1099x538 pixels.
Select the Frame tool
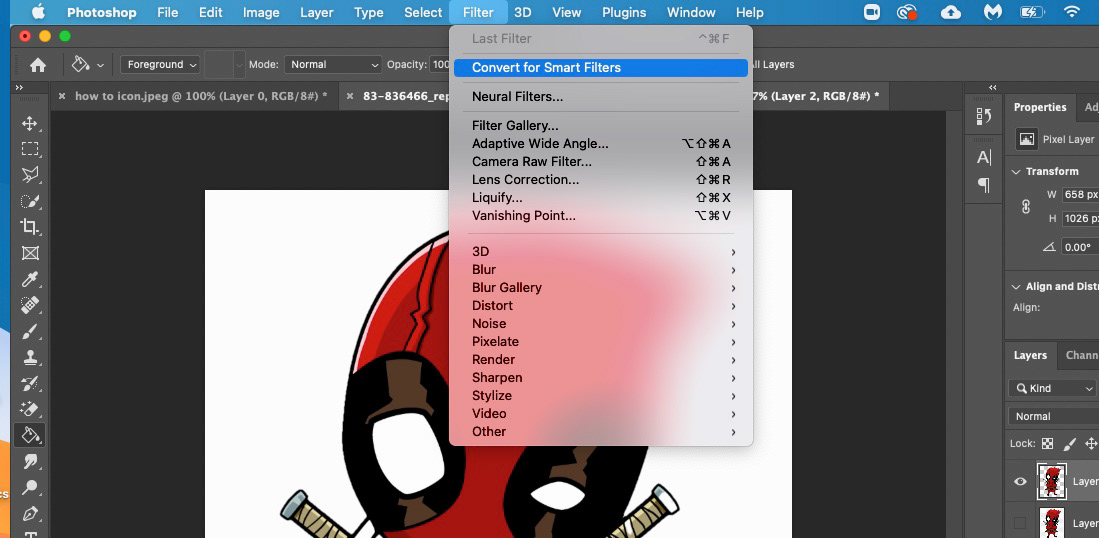(29, 253)
